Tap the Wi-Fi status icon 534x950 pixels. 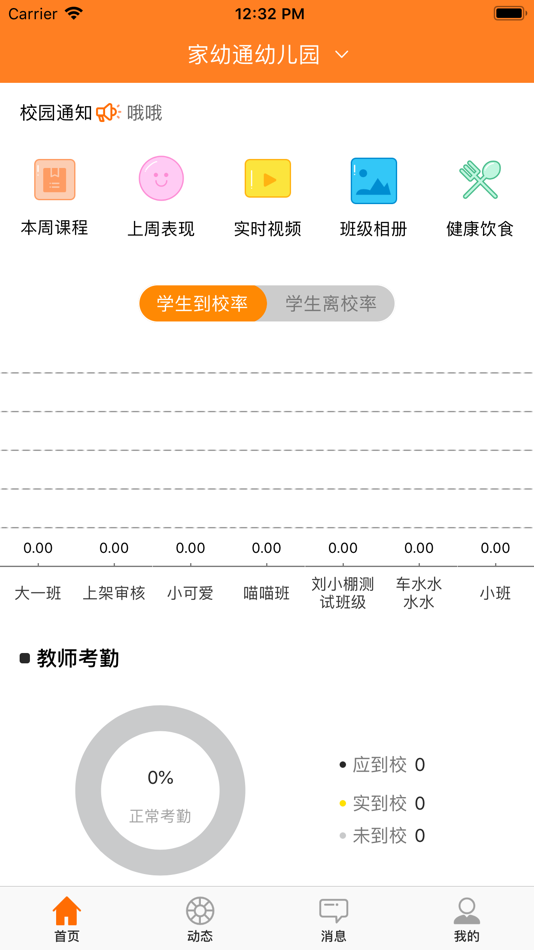(74, 13)
